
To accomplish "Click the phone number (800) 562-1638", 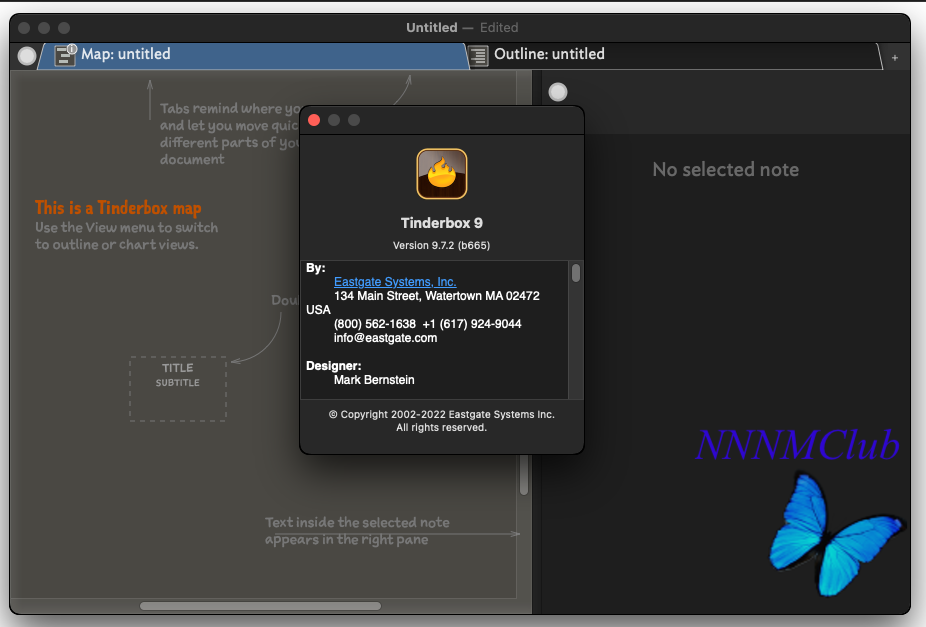I will tap(374, 324).
